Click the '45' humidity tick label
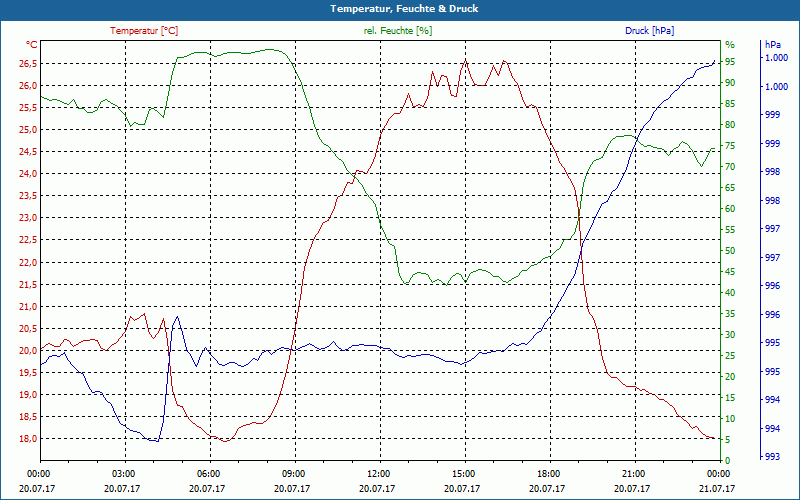Viewport: 800px width, 500px height. tap(730, 271)
